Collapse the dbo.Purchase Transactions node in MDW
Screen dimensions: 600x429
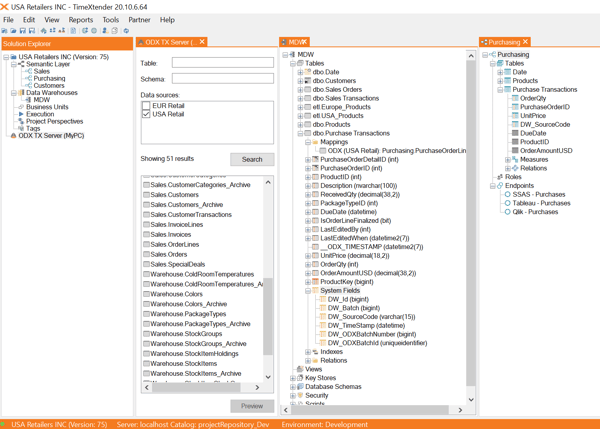300,133
